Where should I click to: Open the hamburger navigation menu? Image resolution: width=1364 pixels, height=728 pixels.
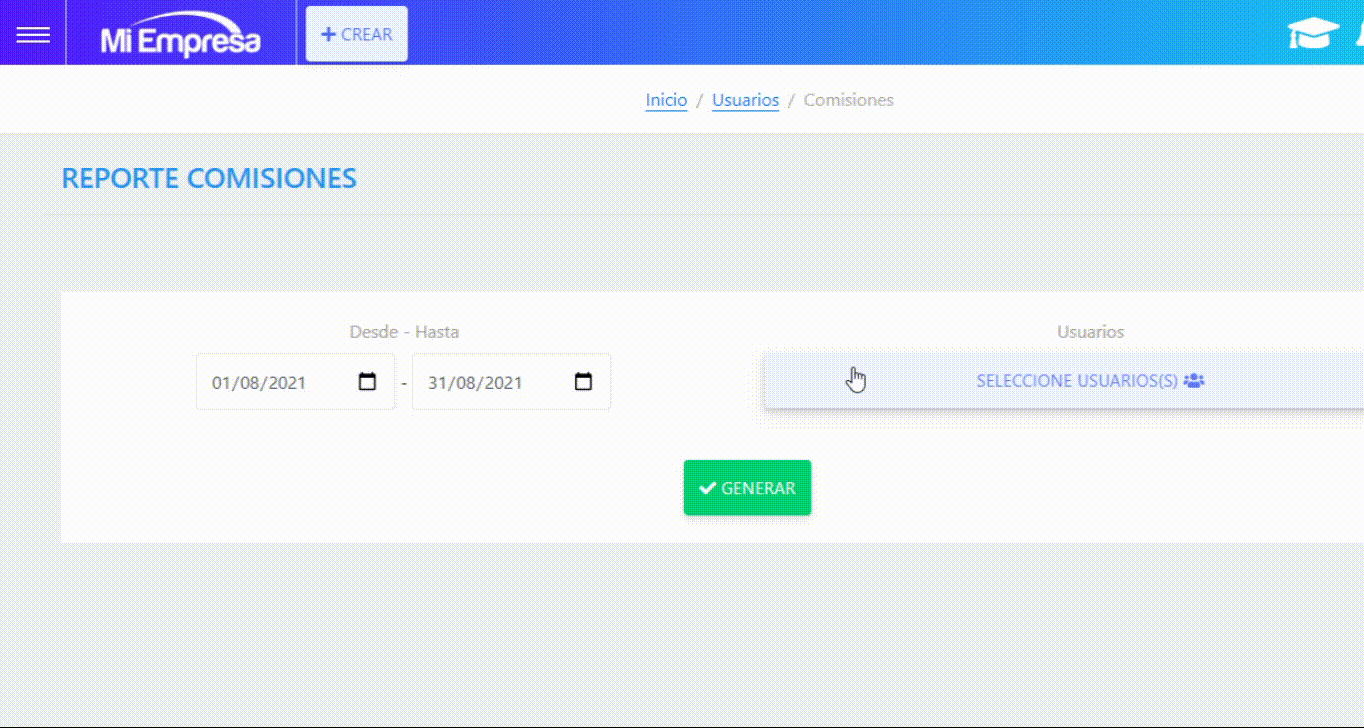click(33, 35)
